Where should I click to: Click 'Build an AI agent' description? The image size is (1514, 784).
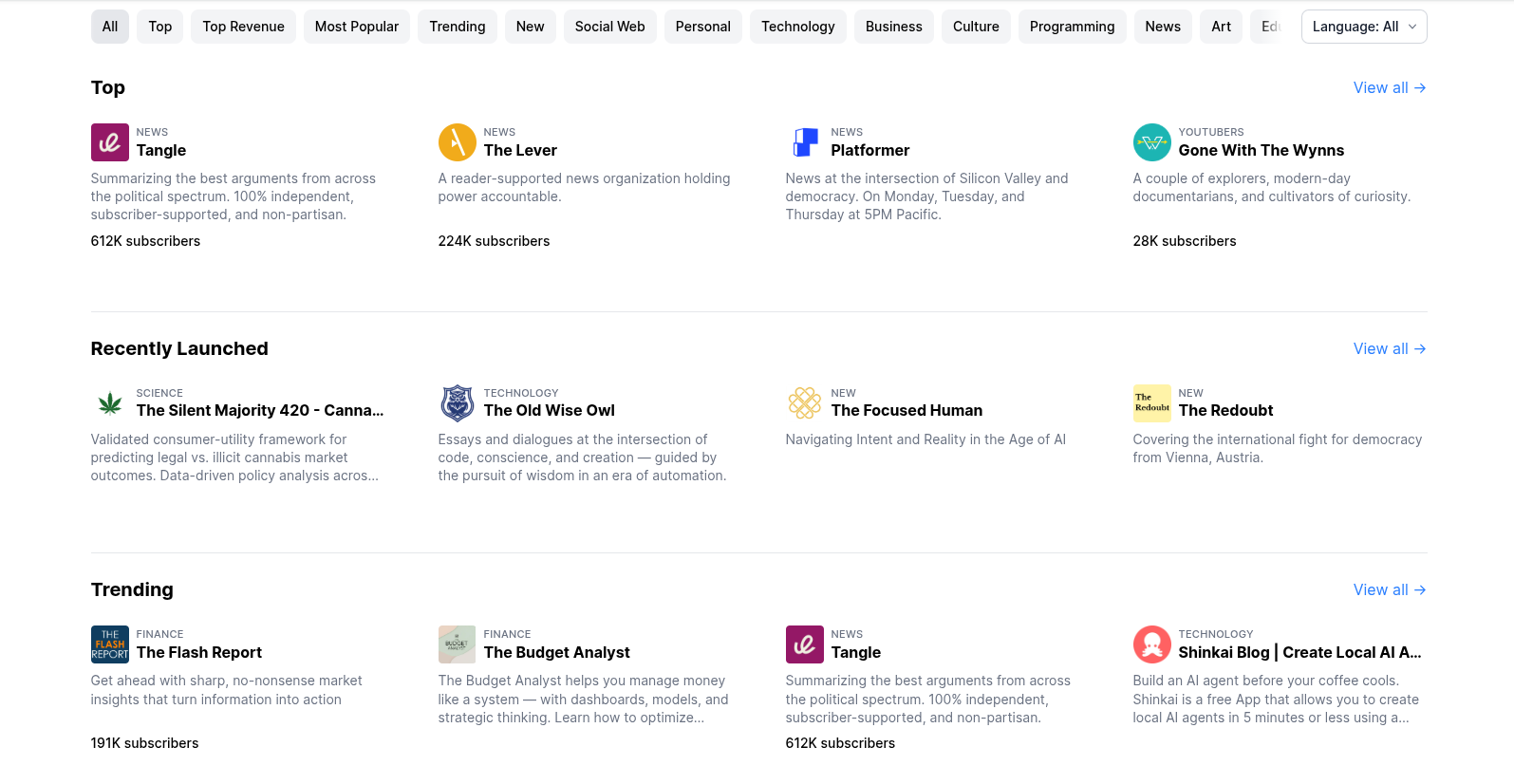point(1276,700)
